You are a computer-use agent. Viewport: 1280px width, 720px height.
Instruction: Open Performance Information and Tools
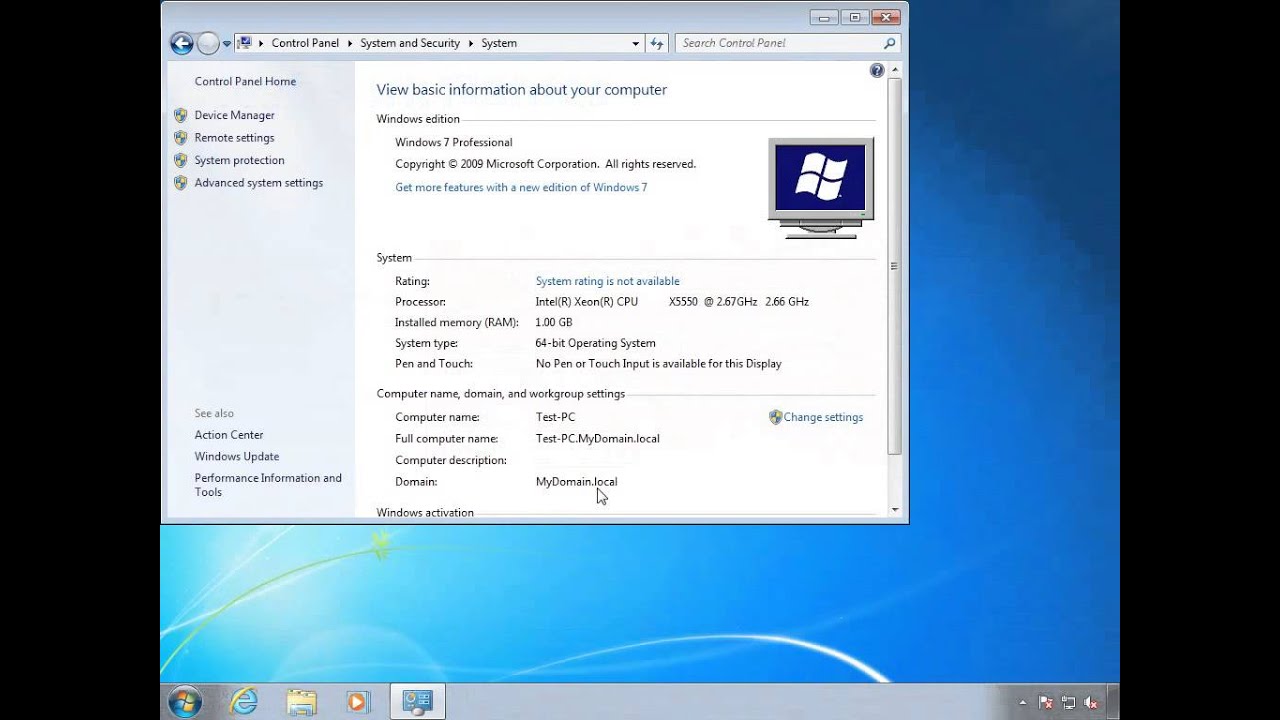tap(268, 485)
